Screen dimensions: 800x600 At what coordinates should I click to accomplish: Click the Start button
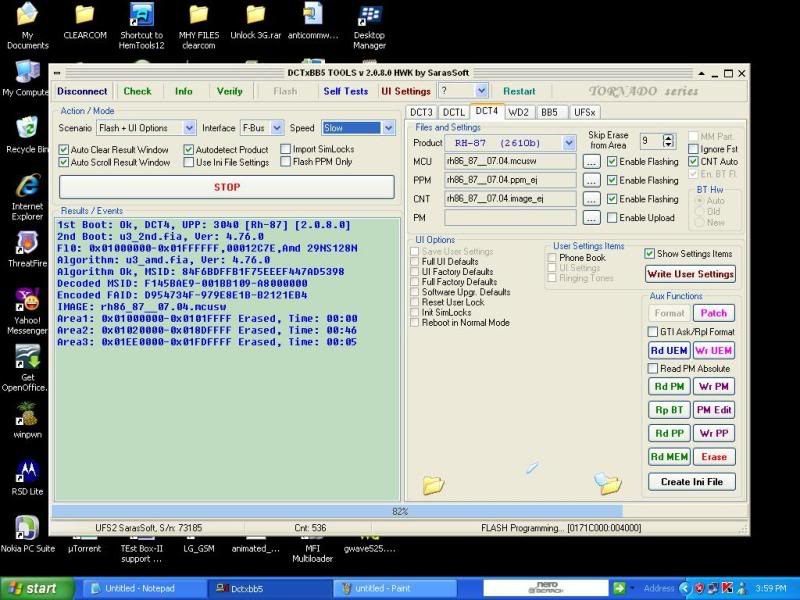coord(38,588)
